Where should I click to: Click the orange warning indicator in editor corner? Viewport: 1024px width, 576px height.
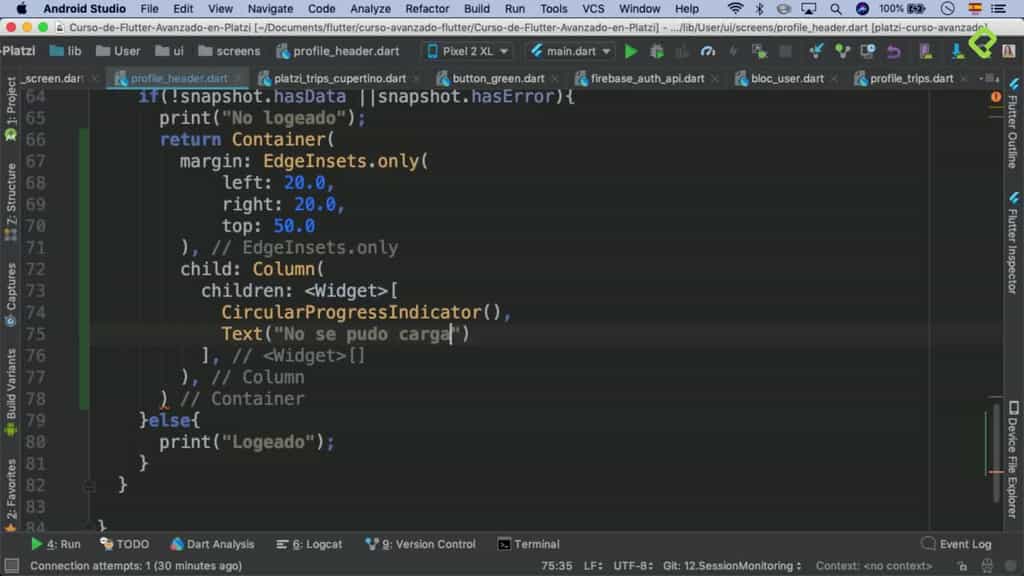(x=995, y=97)
